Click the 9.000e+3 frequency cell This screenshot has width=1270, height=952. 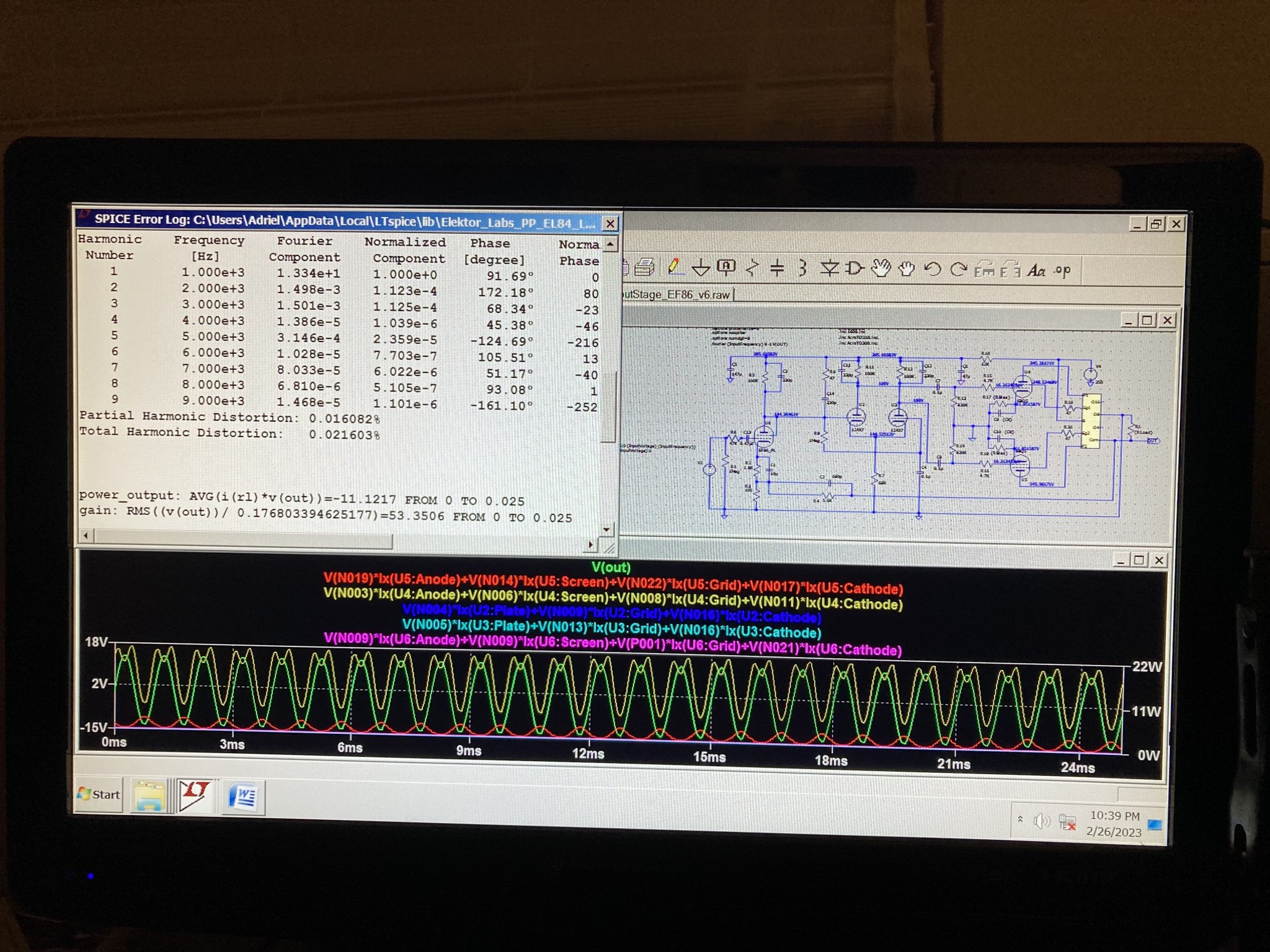pyautogui.click(x=213, y=400)
